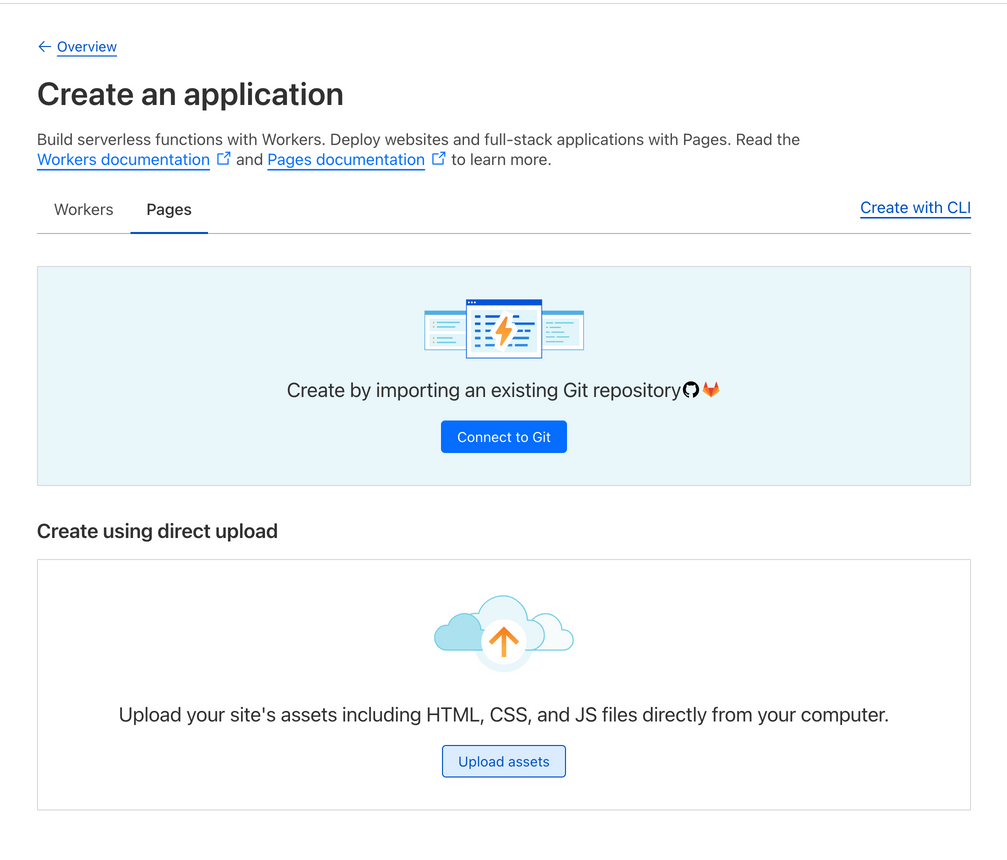Click the Create an application heading
1007x860 pixels.
[x=190, y=95]
